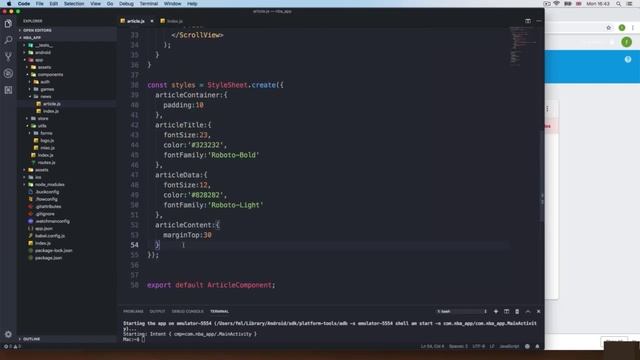Click the 'Roboto-Bold' string on line 45
640x360 pixels.
point(233,155)
